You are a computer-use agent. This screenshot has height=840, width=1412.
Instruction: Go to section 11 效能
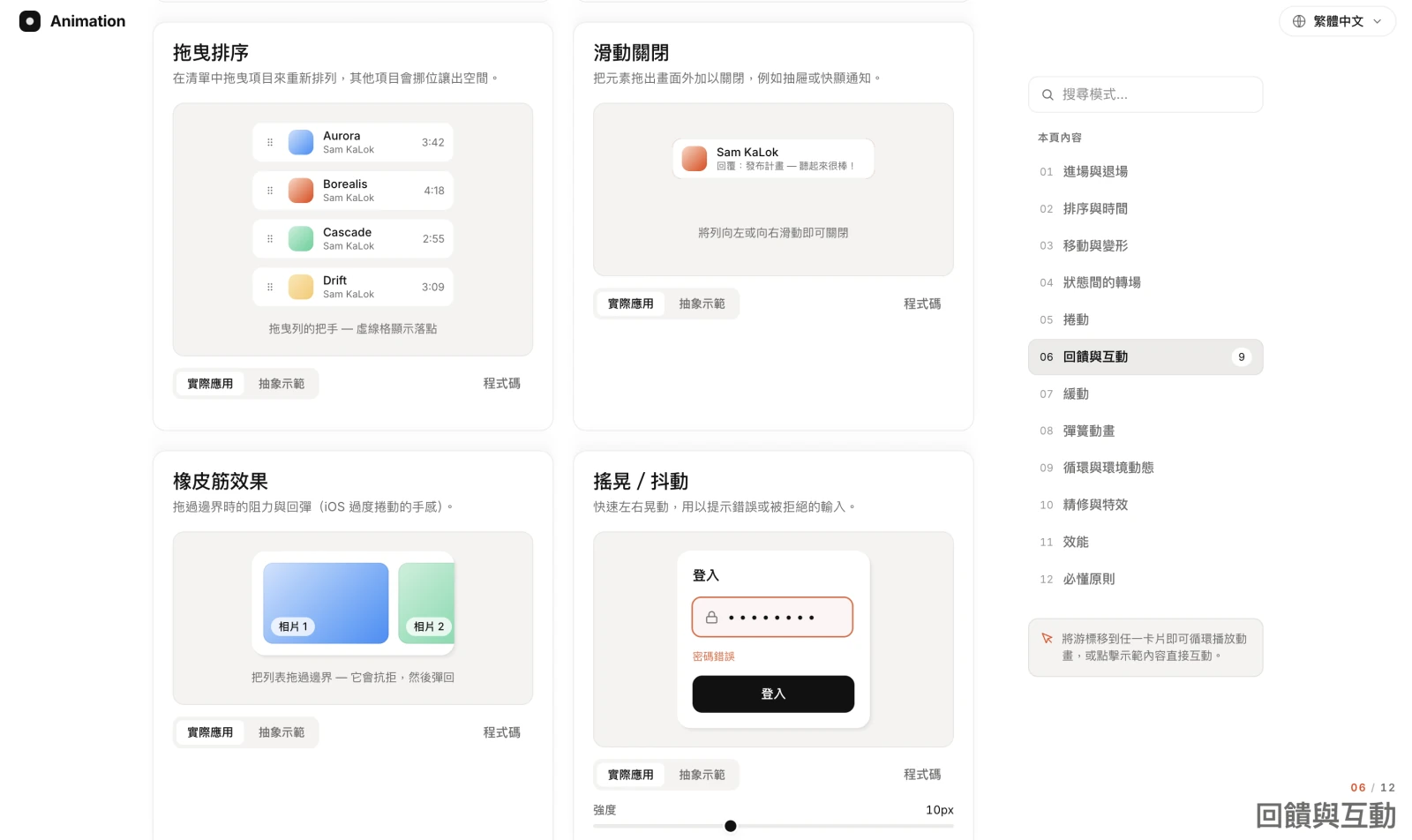click(1145, 543)
